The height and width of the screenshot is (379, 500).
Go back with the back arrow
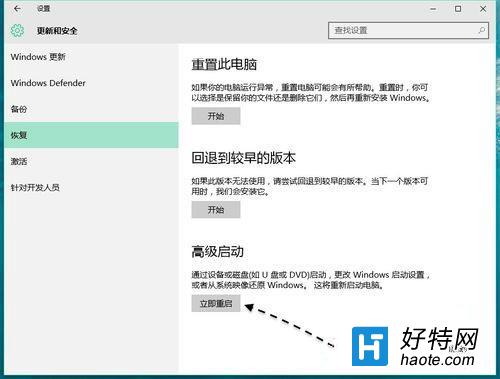tap(17, 9)
